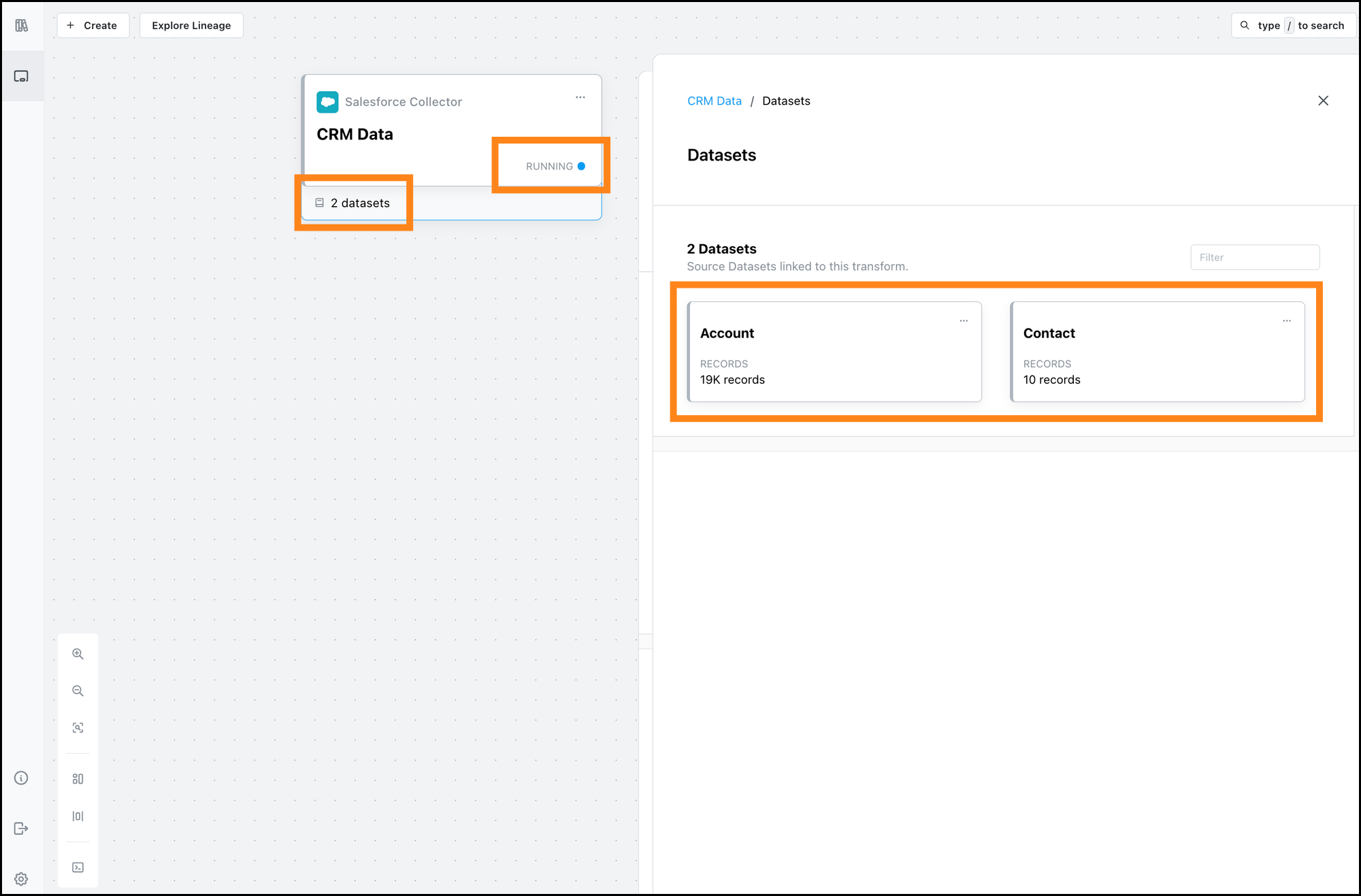The width and height of the screenshot is (1361, 896).
Task: Click the auto-layout grid icon
Action: (x=78, y=779)
